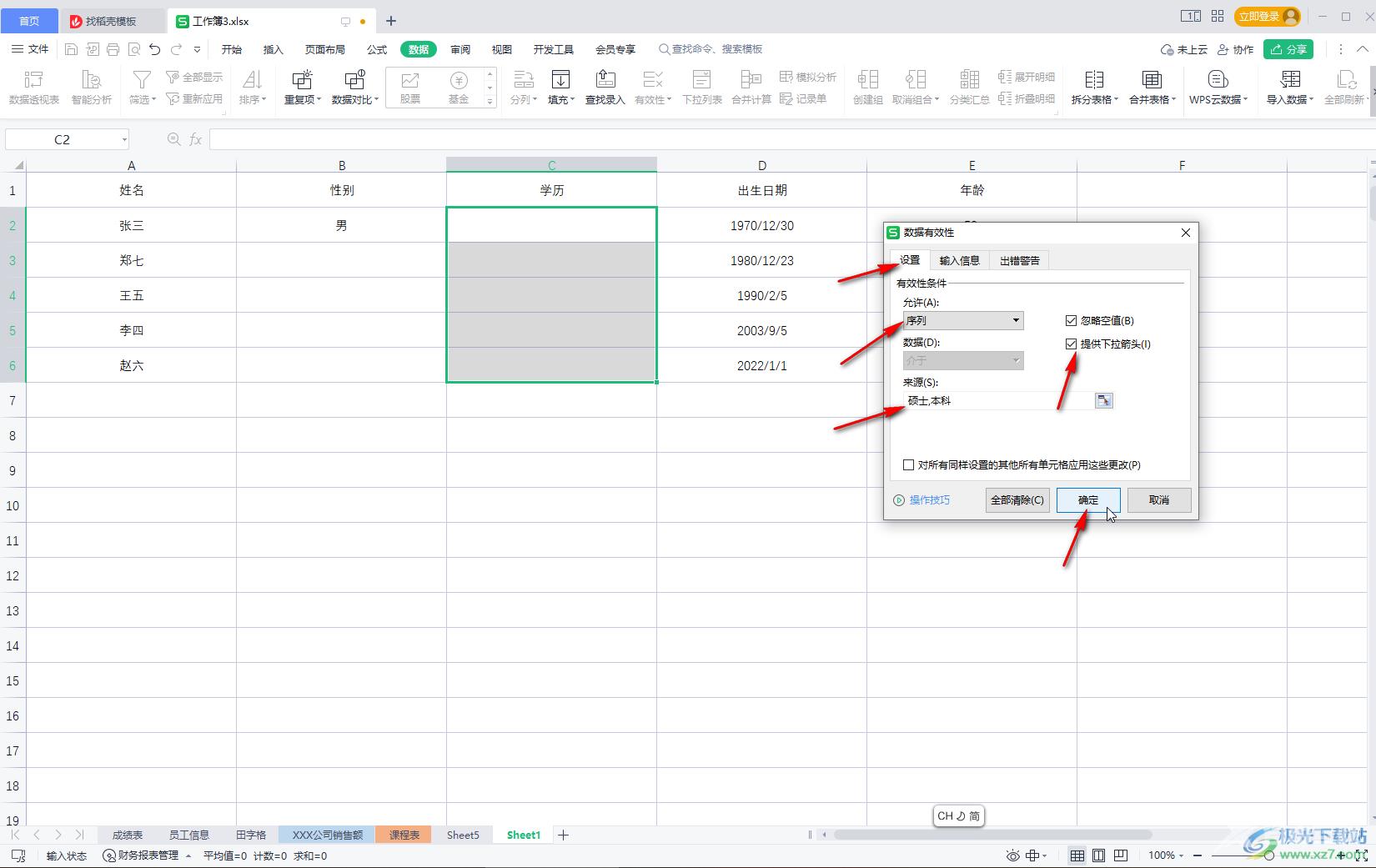Click the 立即登录 login button
Image resolution: width=1376 pixels, height=868 pixels.
click(1268, 17)
